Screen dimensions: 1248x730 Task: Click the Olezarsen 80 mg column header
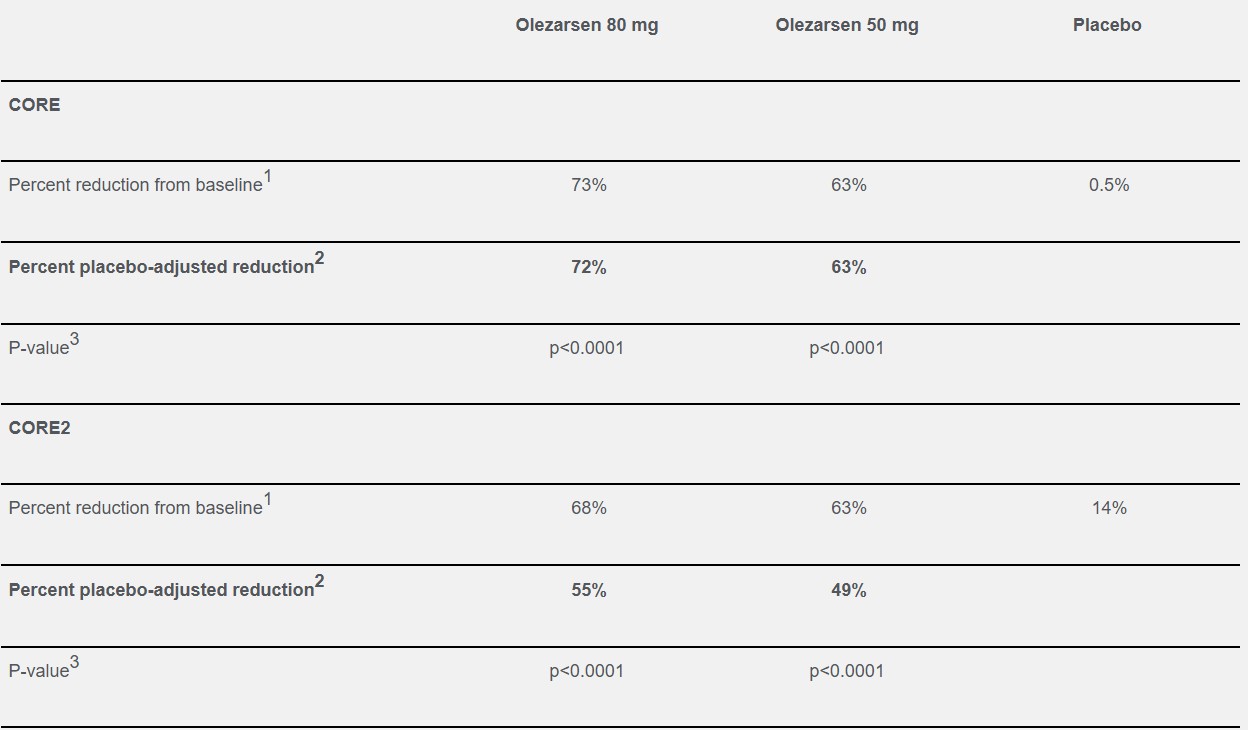(587, 26)
